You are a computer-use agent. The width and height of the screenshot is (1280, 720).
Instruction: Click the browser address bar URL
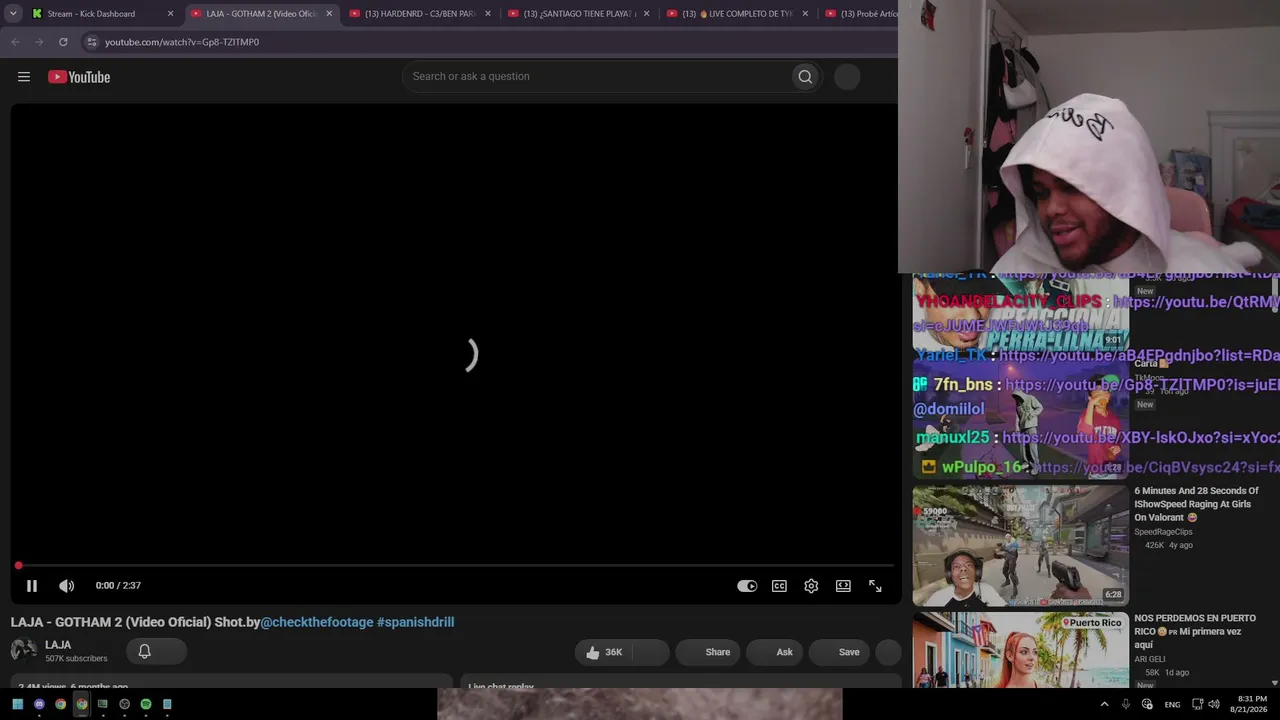182,42
